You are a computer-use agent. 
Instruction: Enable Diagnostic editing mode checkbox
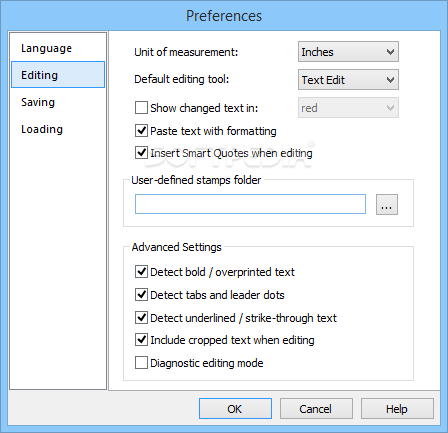pyautogui.click(x=141, y=363)
